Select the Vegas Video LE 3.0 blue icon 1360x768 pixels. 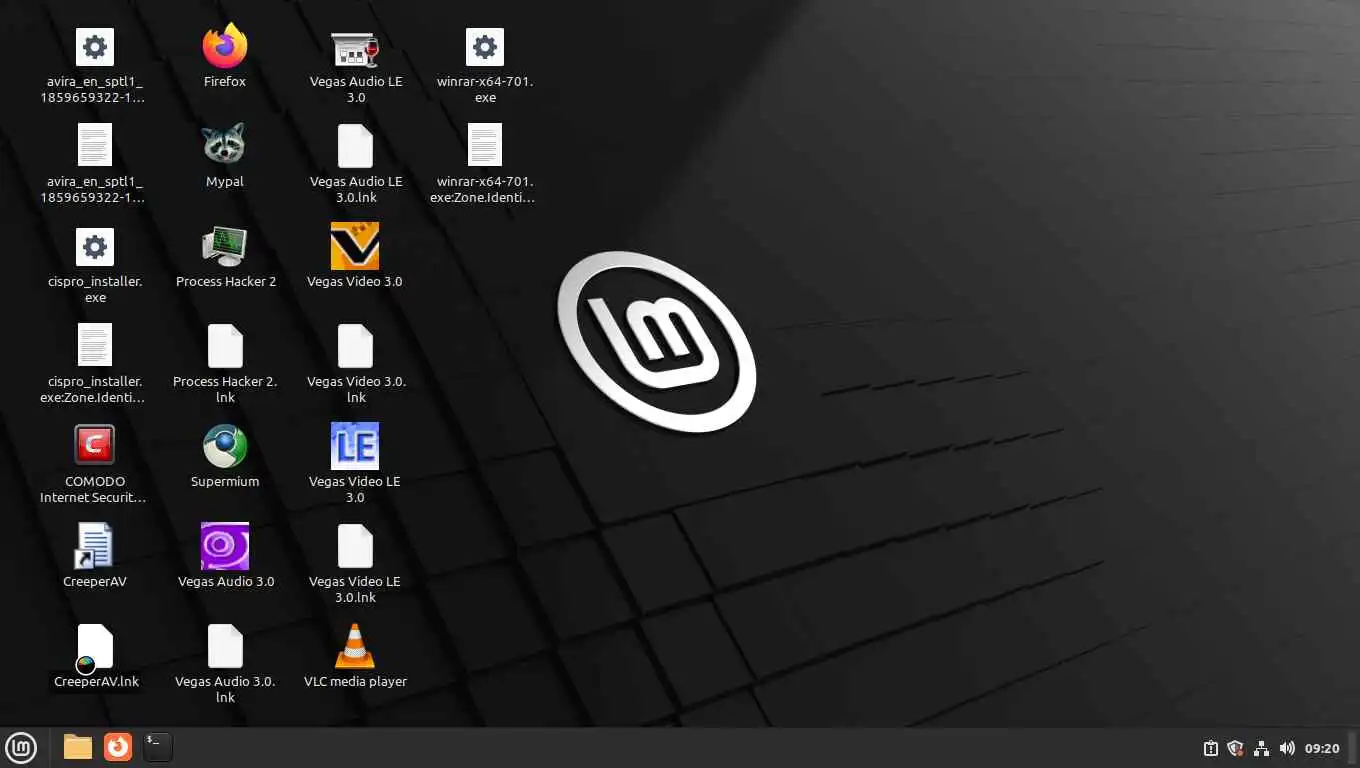(355, 446)
